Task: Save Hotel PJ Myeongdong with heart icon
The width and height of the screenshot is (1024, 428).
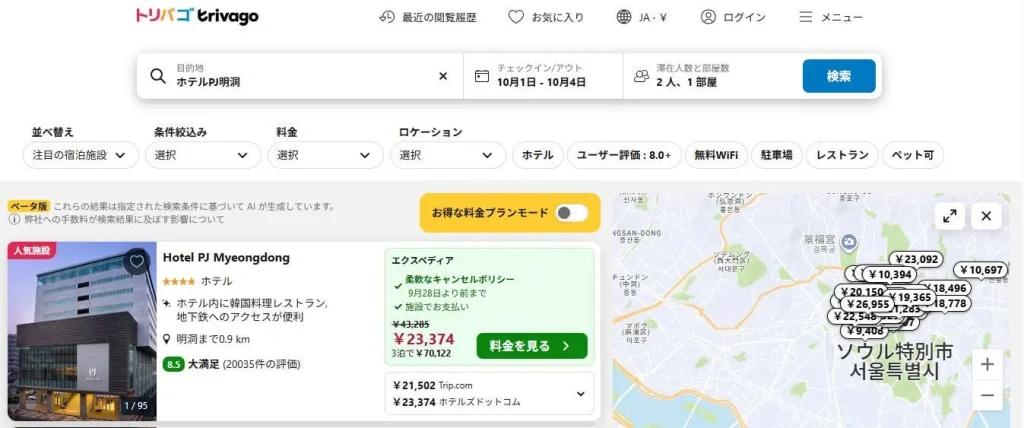Action: click(x=136, y=262)
